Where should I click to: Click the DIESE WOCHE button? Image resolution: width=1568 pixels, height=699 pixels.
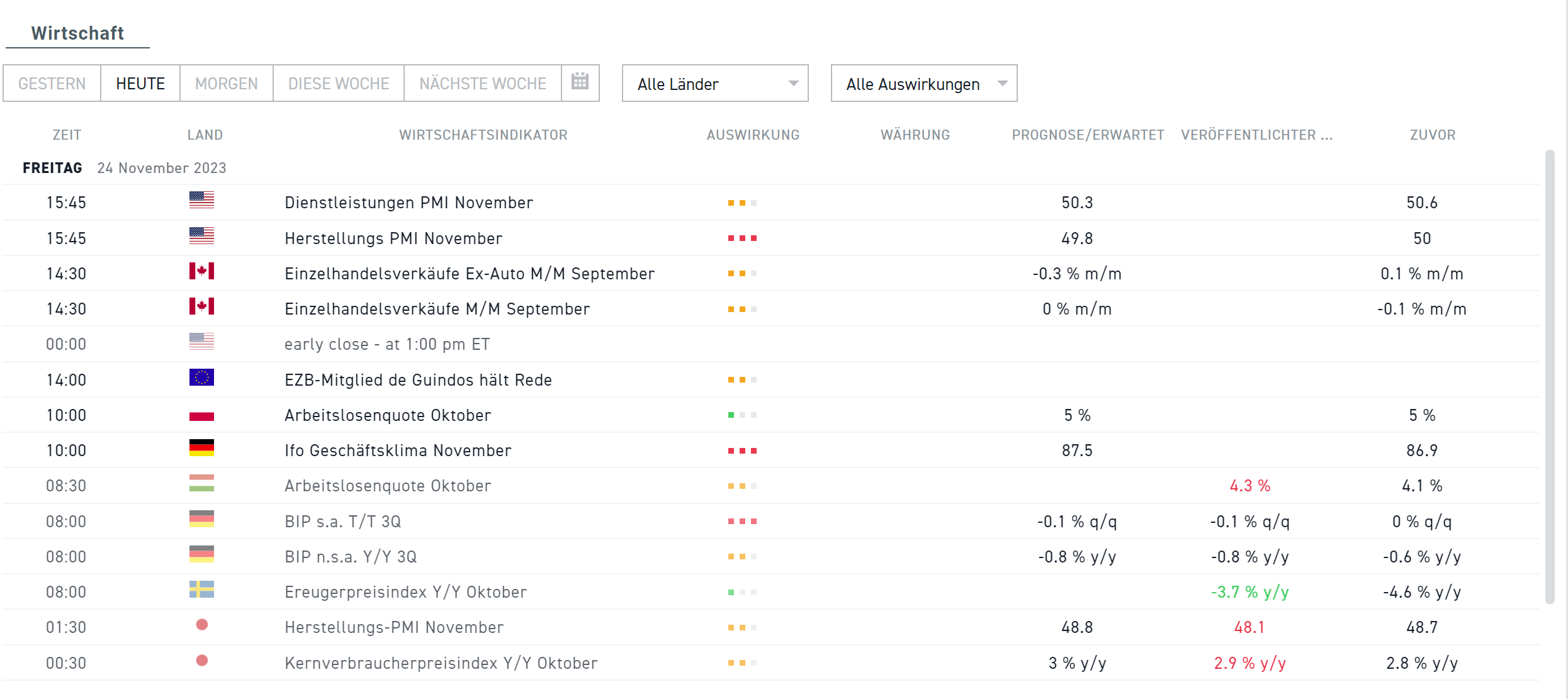337,82
